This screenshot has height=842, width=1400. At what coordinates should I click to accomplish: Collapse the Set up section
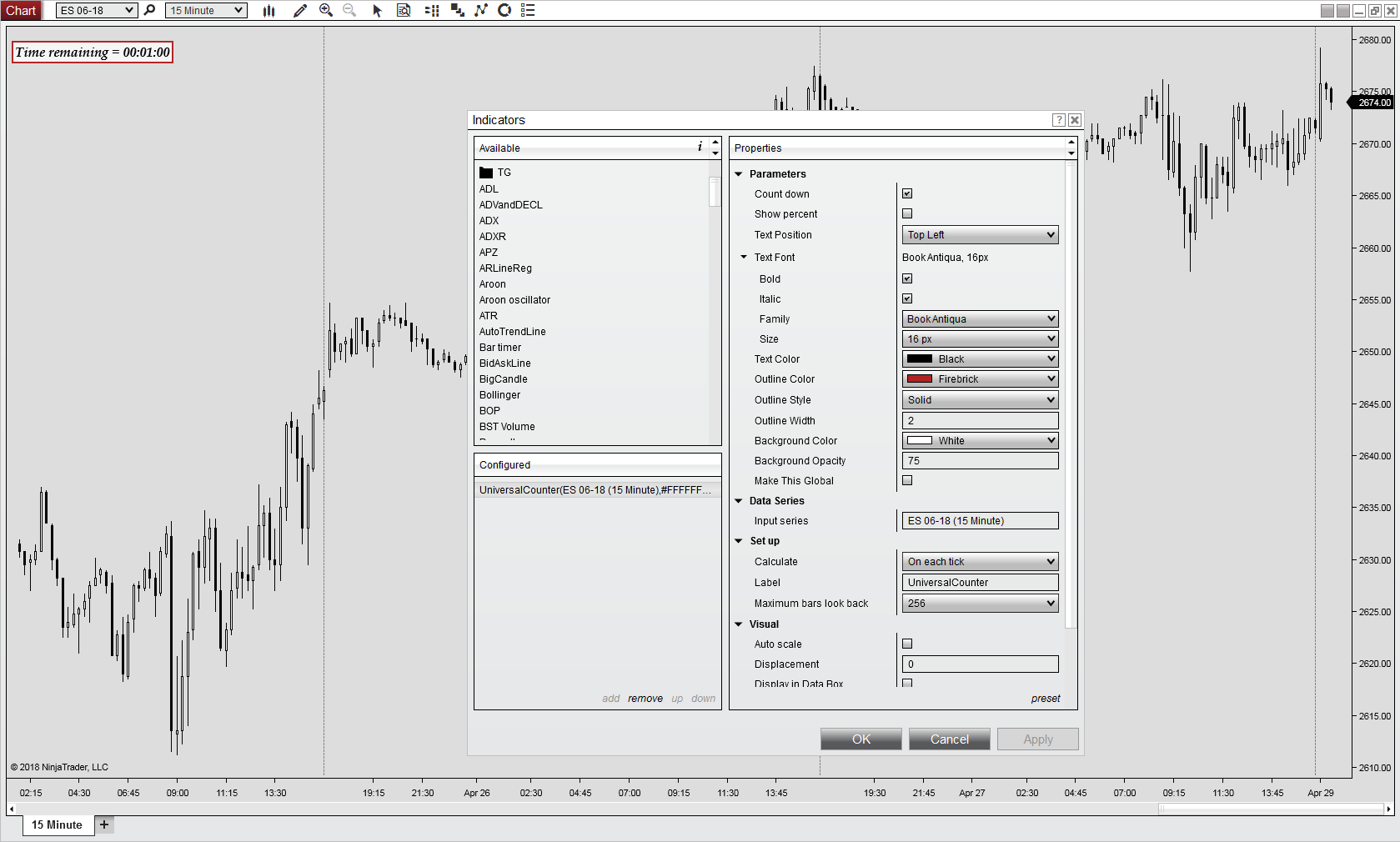739,541
